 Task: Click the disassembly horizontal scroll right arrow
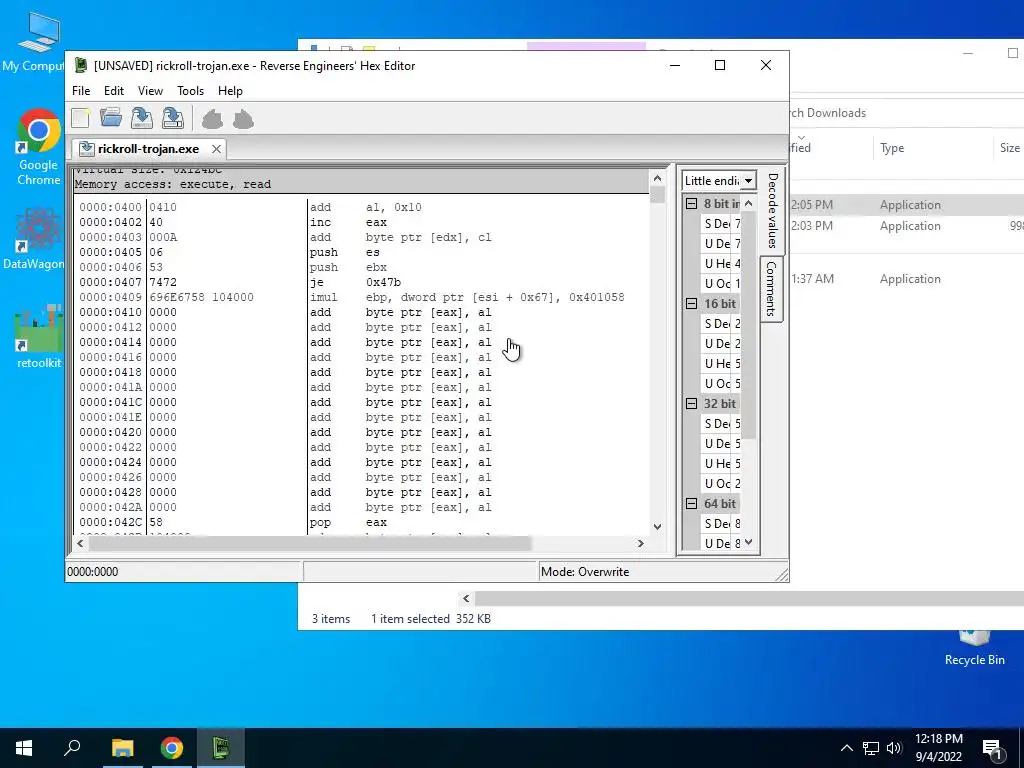tap(641, 543)
